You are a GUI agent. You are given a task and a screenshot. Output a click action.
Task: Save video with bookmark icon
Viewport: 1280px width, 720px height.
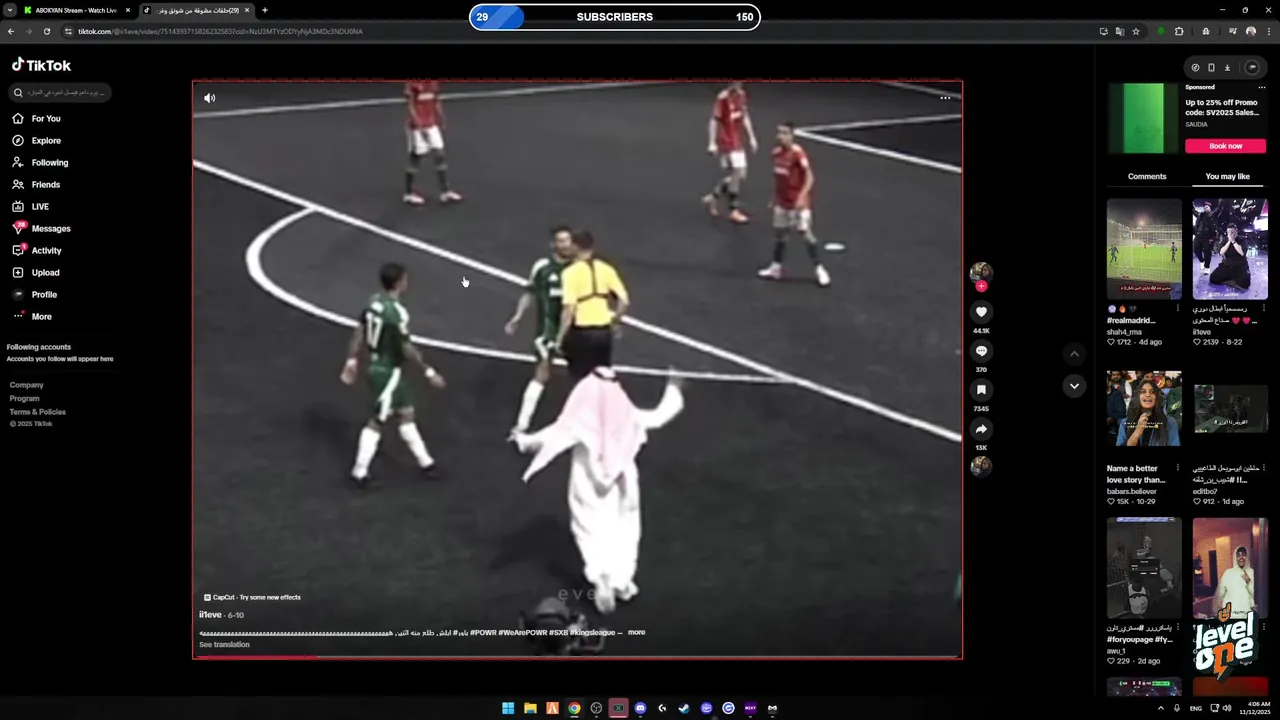pyautogui.click(x=981, y=390)
